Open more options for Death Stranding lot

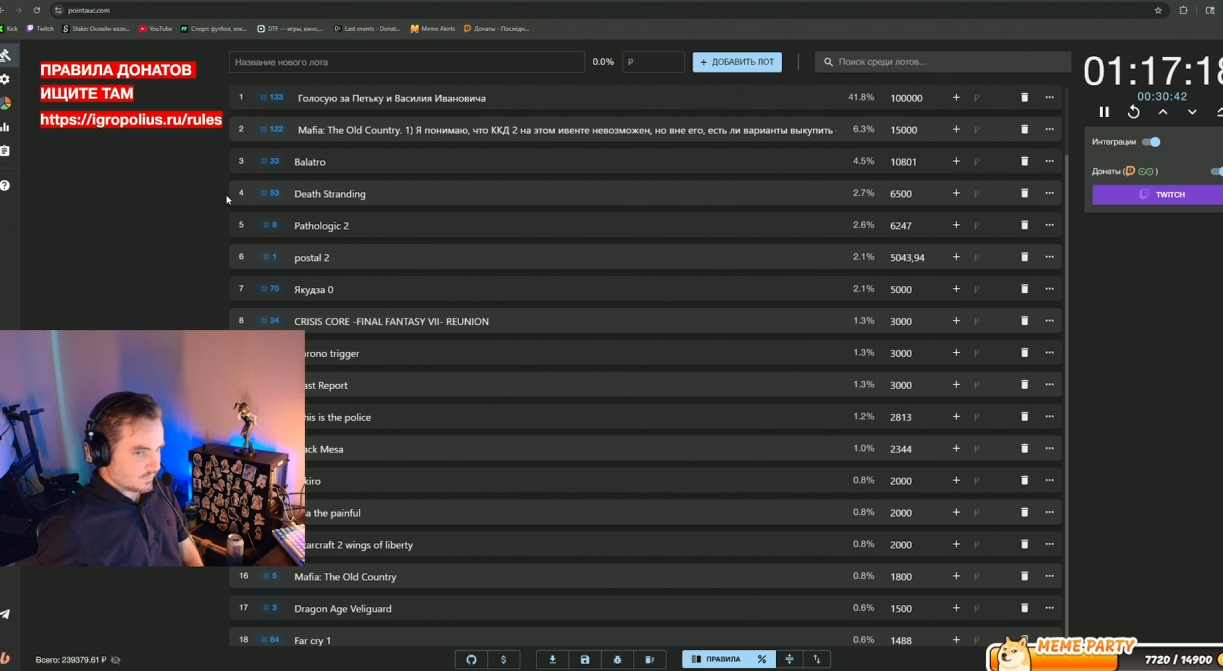[x=1049, y=193]
